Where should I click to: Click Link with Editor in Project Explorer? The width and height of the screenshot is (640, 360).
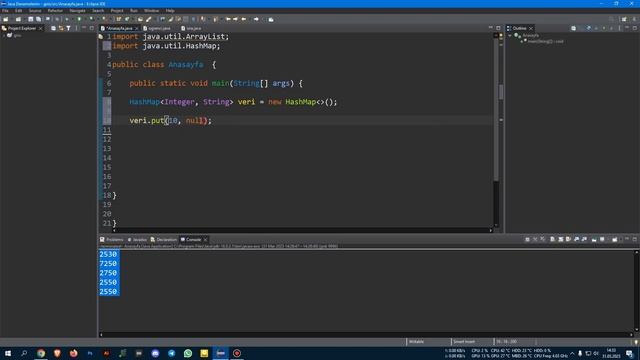click(61, 28)
